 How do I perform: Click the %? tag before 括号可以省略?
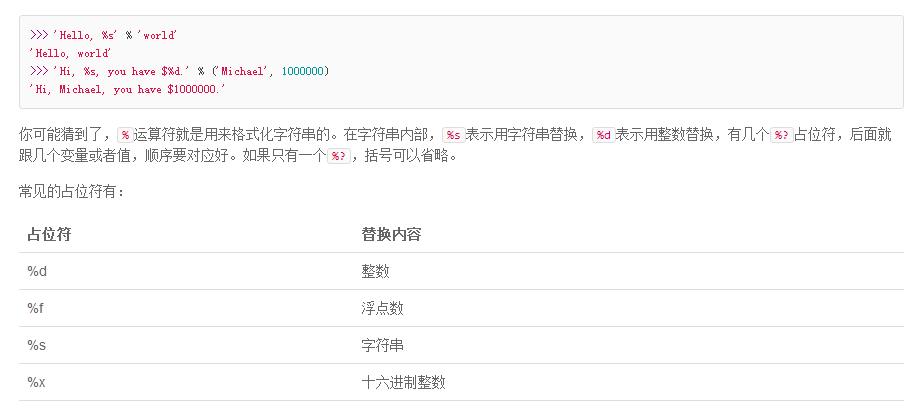click(x=339, y=157)
